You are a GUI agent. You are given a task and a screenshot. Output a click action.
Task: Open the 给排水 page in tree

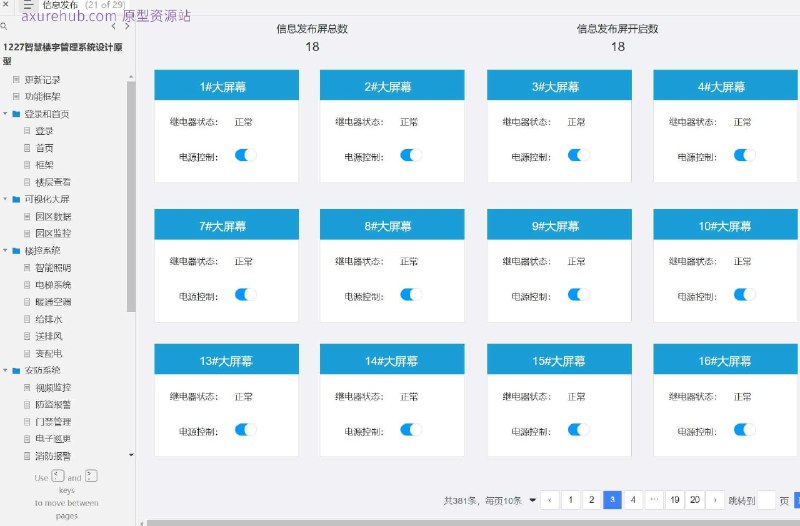[x=48, y=319]
